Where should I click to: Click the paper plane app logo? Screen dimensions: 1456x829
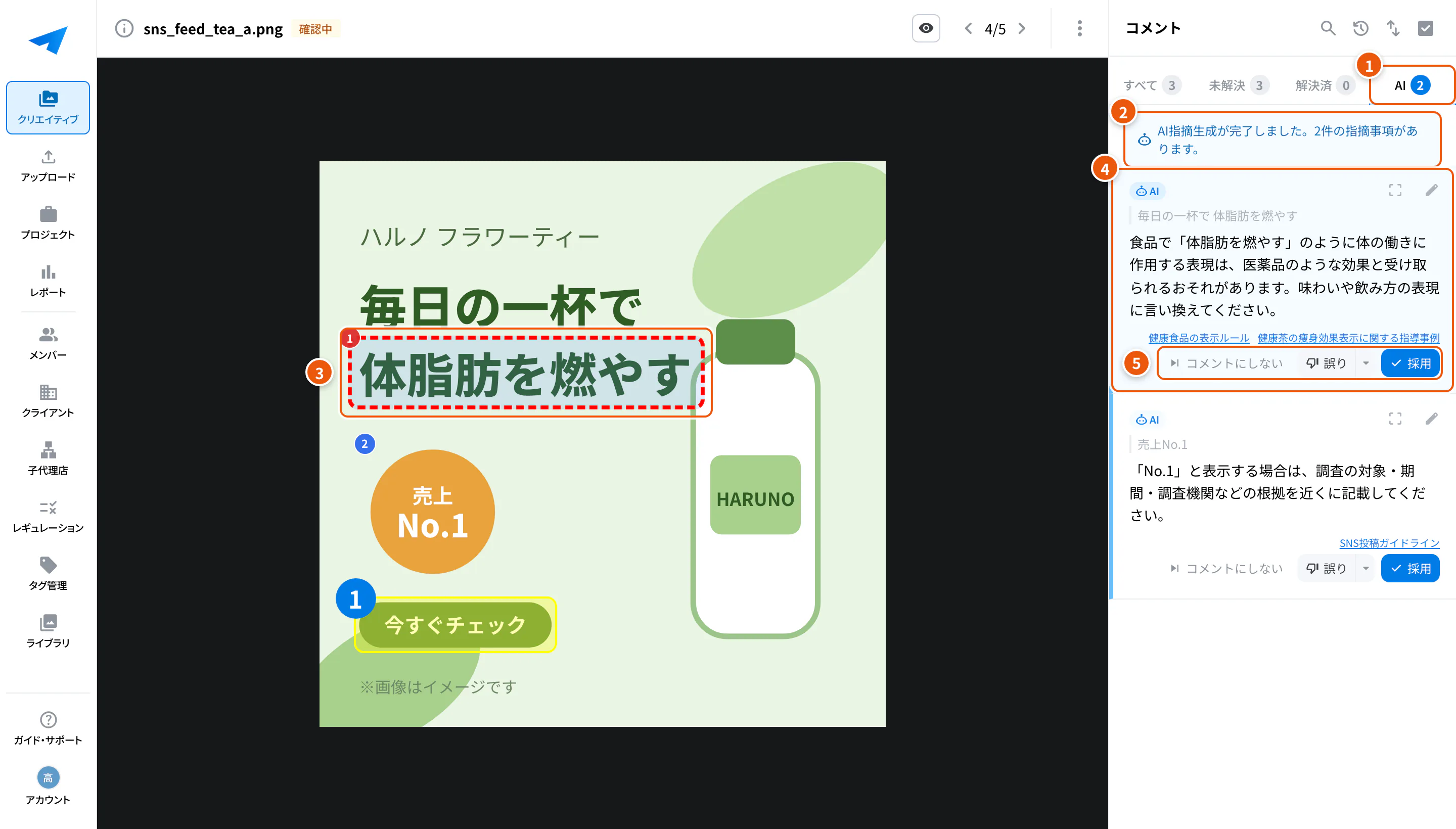(49, 40)
